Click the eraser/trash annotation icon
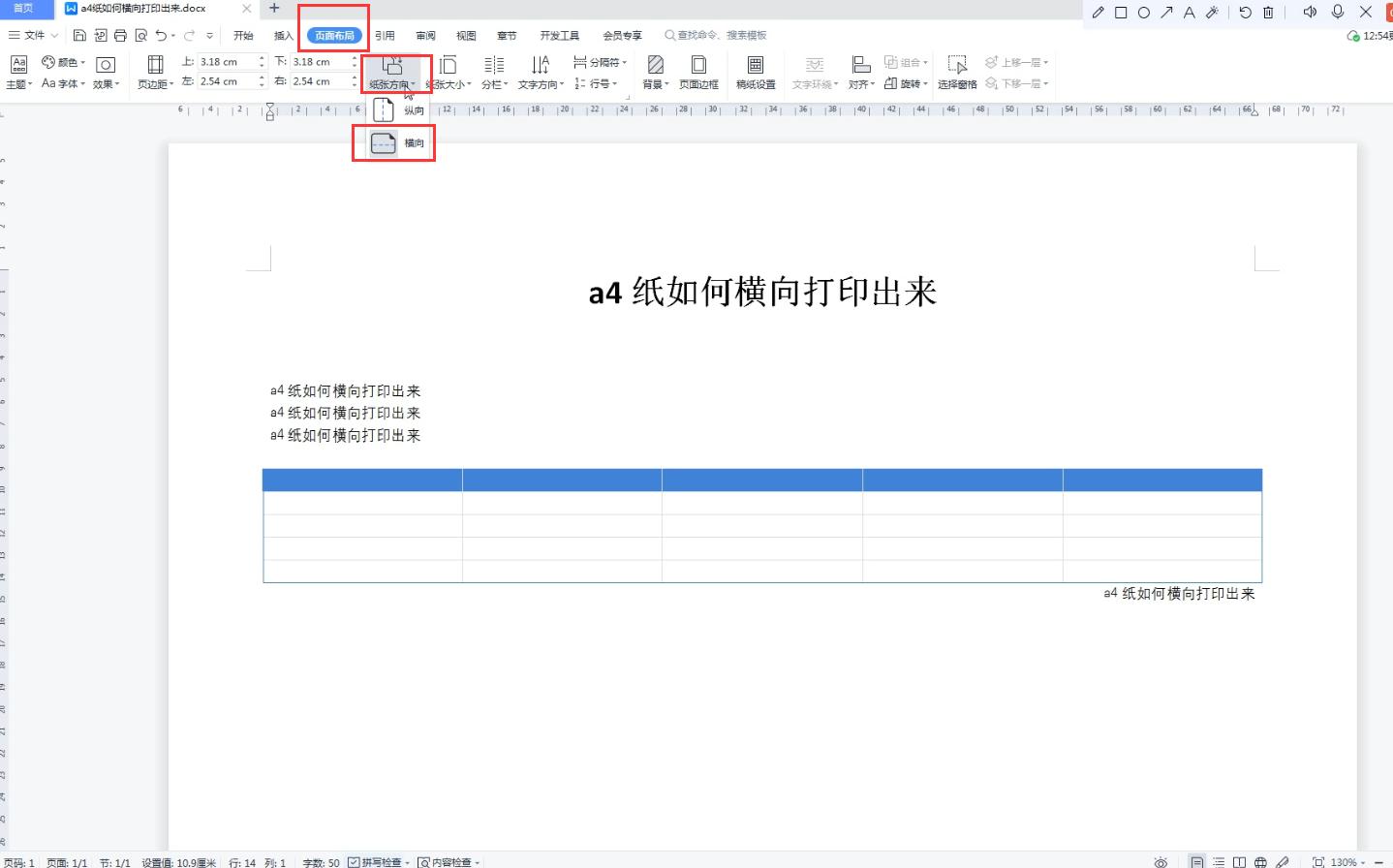The height and width of the screenshot is (868, 1393). (1268, 13)
